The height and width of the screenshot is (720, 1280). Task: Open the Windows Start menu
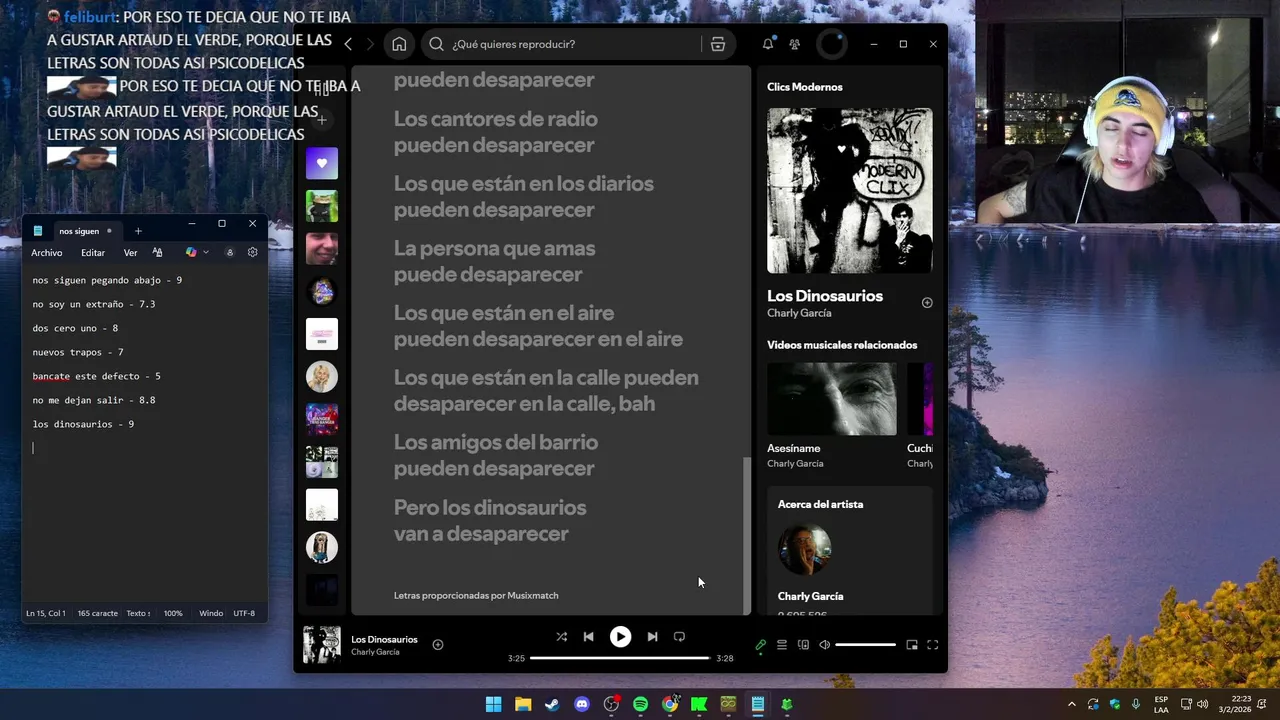(x=494, y=704)
